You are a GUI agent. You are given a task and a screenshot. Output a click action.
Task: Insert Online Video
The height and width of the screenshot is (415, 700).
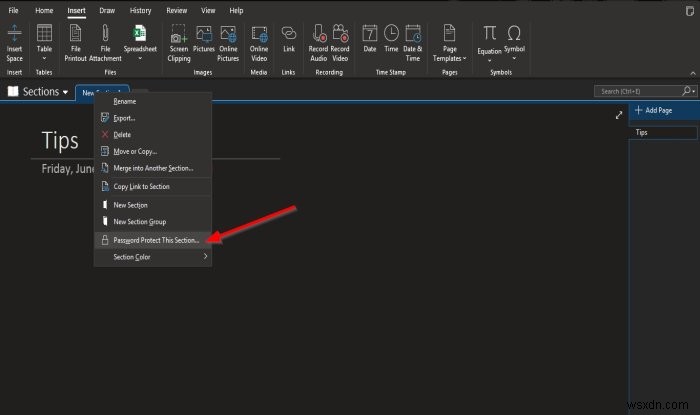(259, 43)
